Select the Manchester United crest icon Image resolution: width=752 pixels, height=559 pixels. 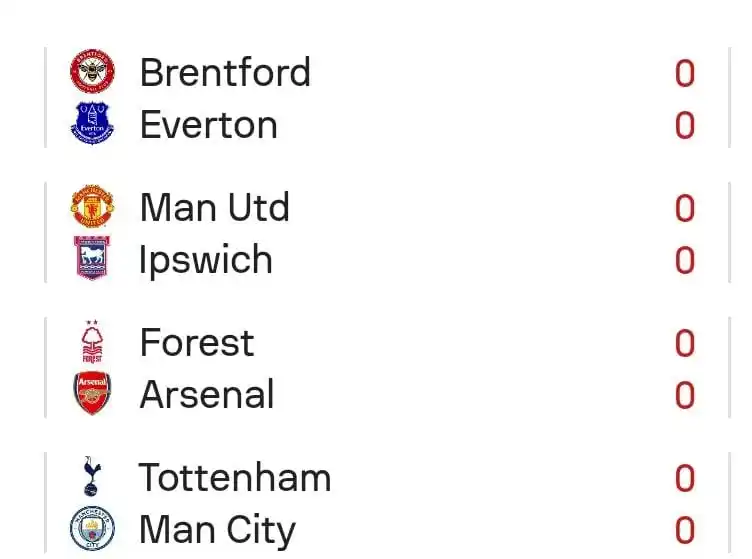tap(92, 206)
